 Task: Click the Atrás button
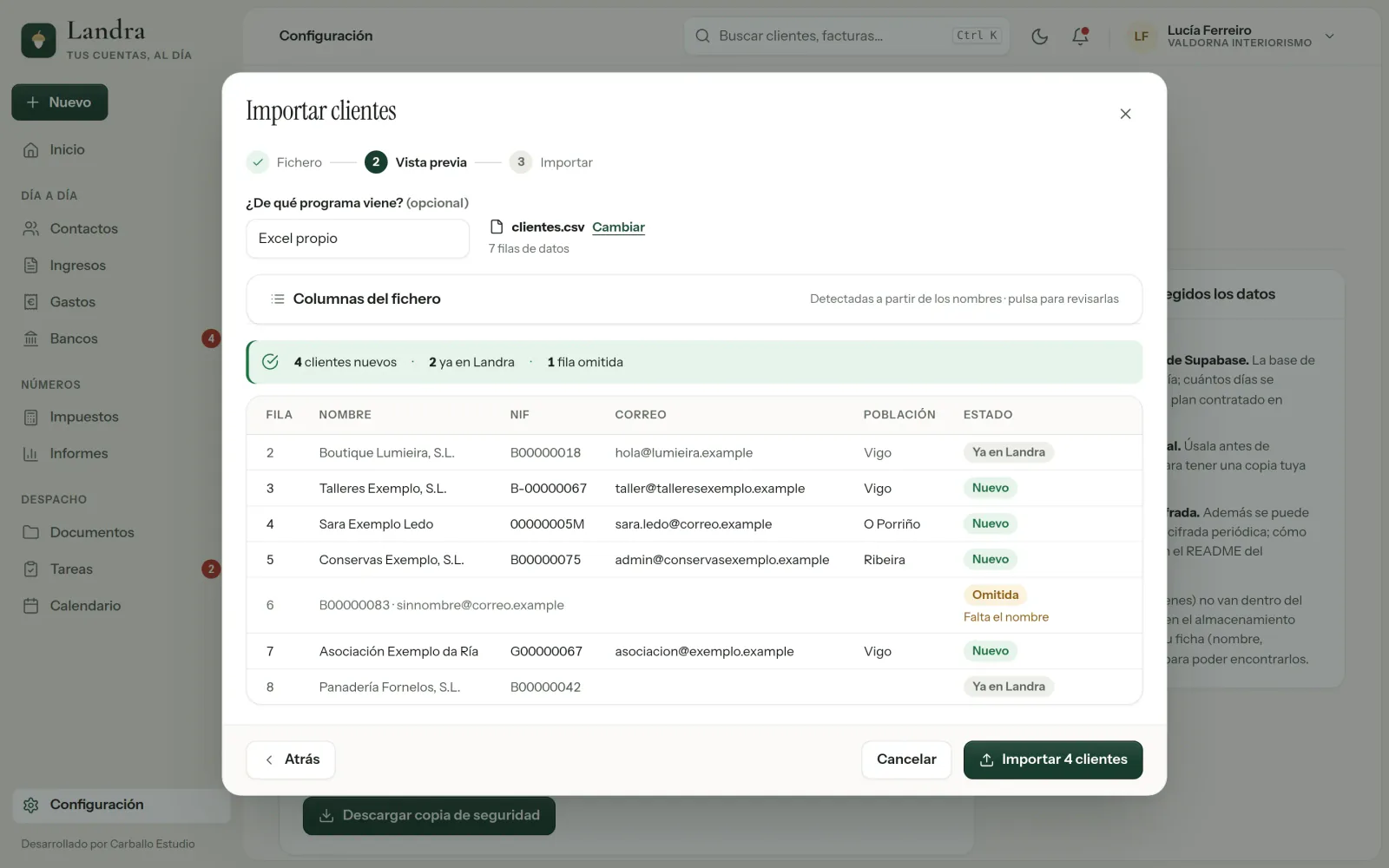click(291, 760)
